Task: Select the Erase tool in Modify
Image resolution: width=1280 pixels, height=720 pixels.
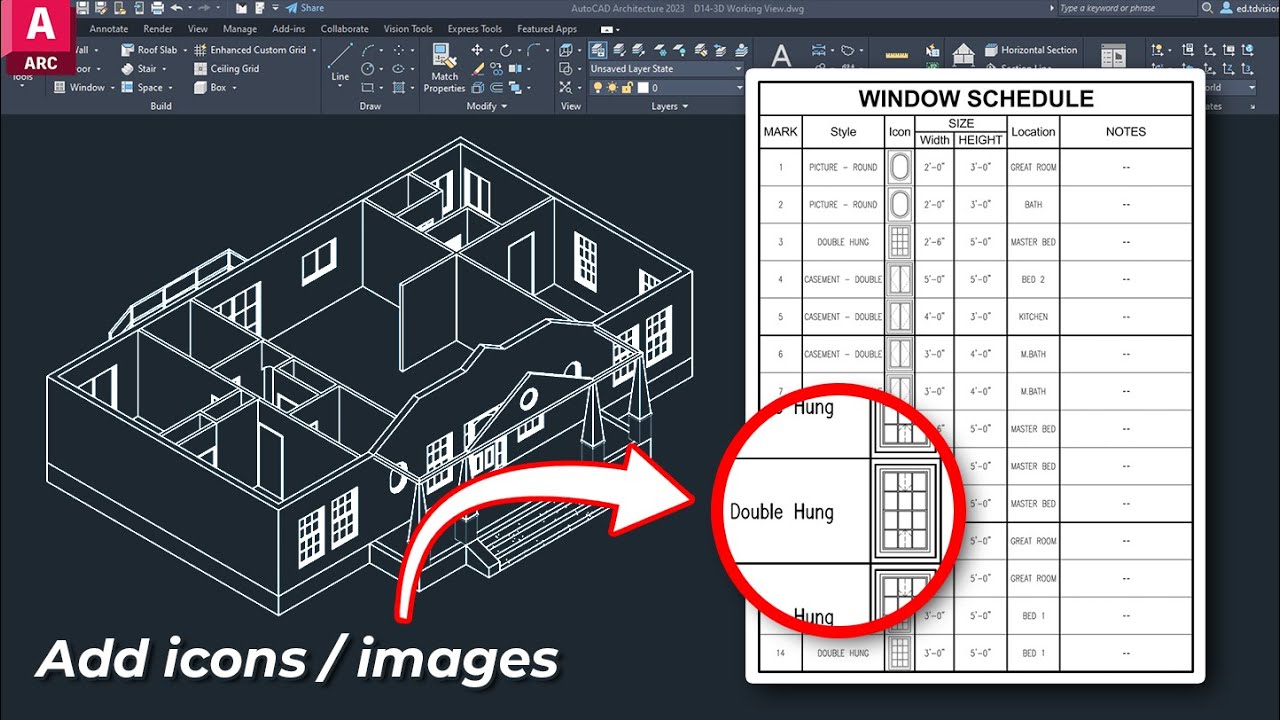Action: [x=477, y=69]
